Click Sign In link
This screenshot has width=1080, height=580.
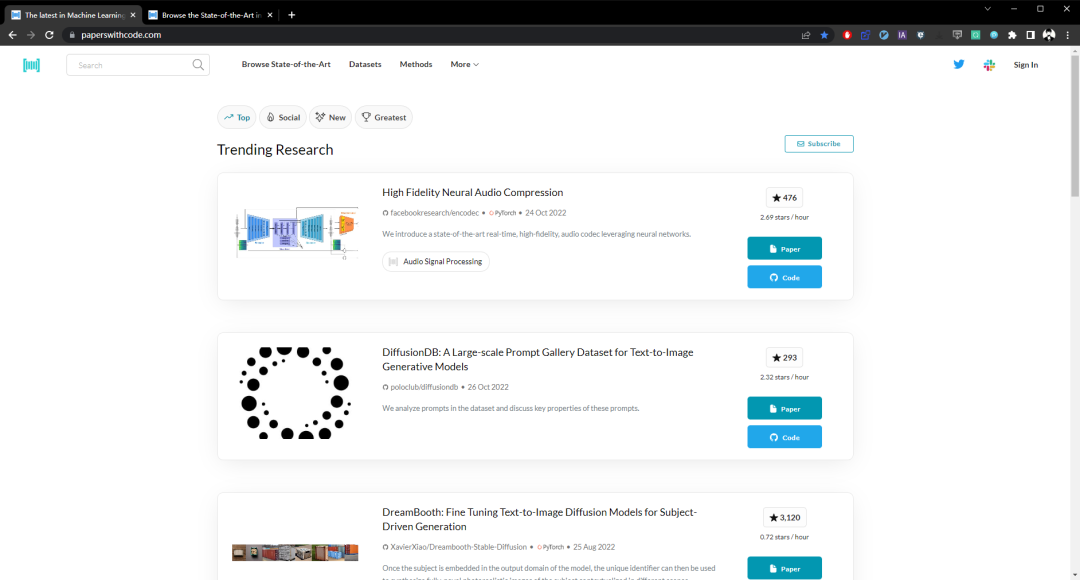[1026, 65]
